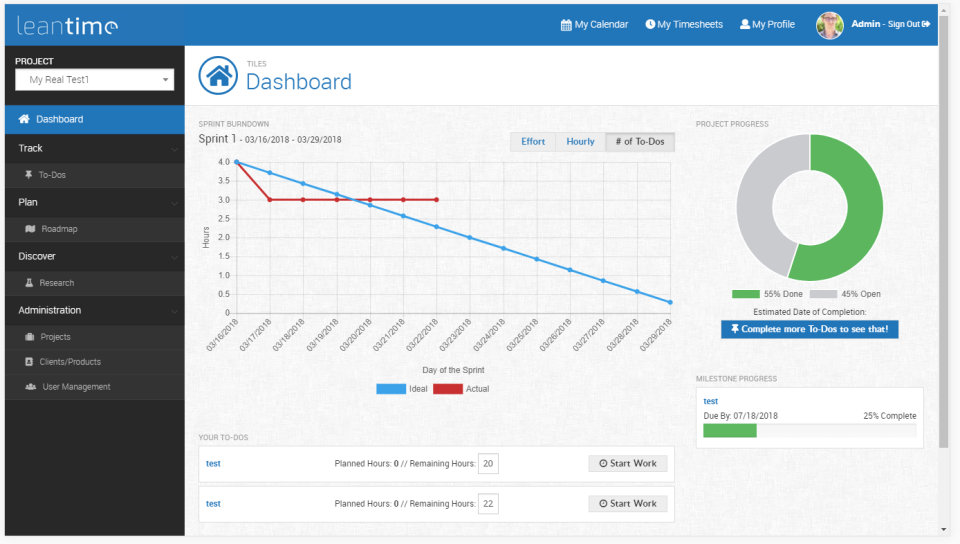
Task: Click the map icon beside Roadmap
Action: (30, 229)
